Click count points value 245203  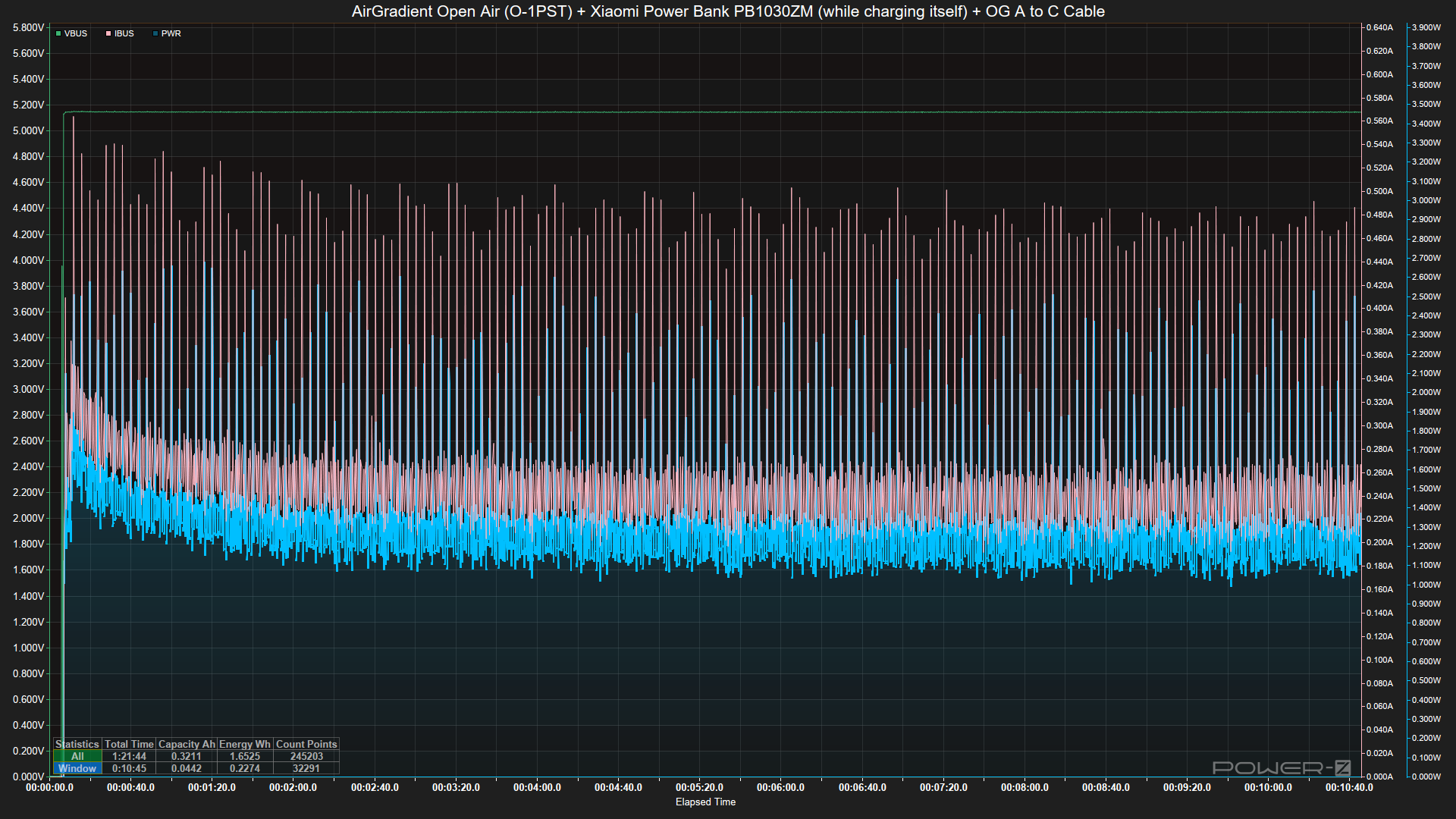point(306,756)
